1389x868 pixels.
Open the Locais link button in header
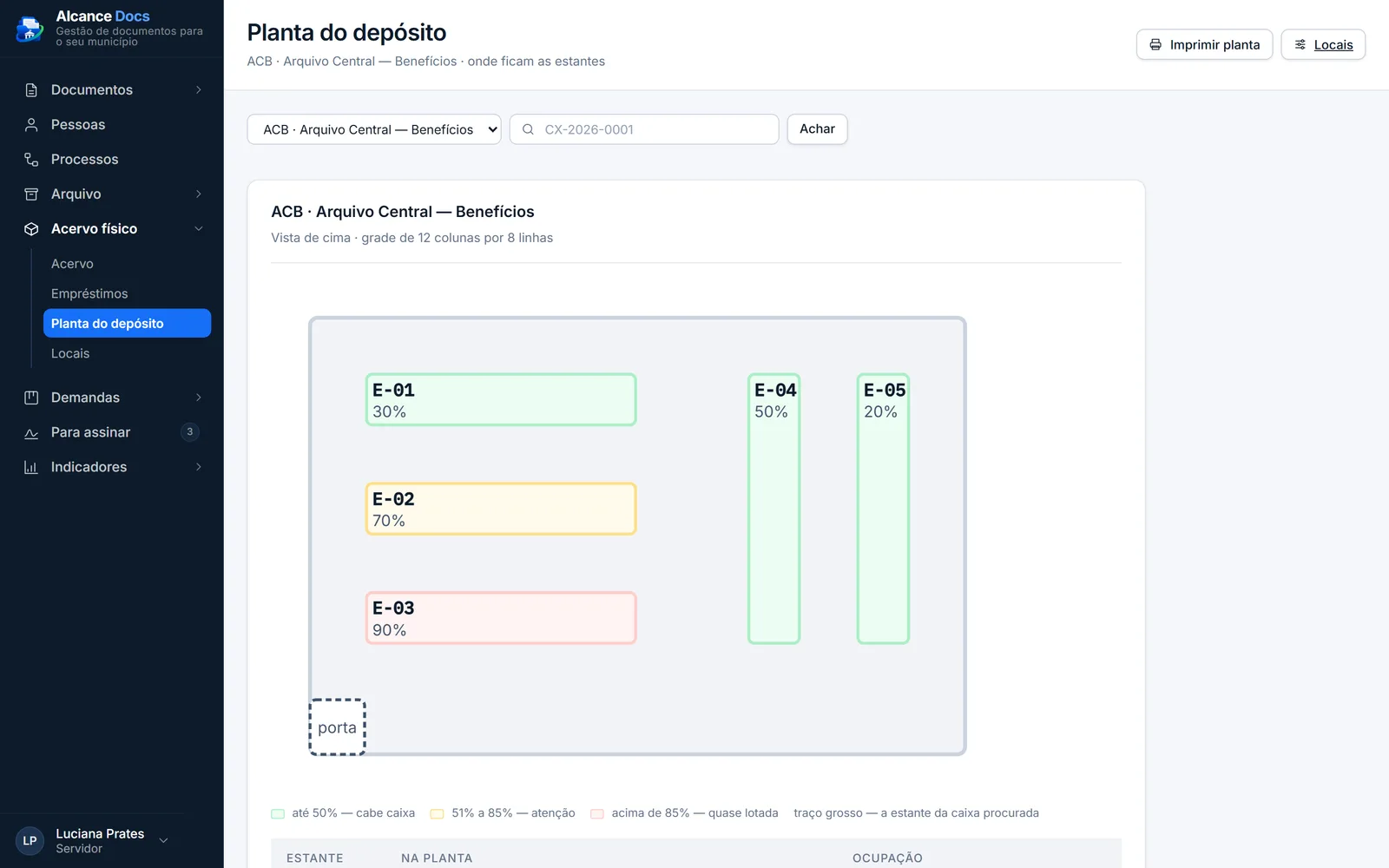coord(1323,45)
